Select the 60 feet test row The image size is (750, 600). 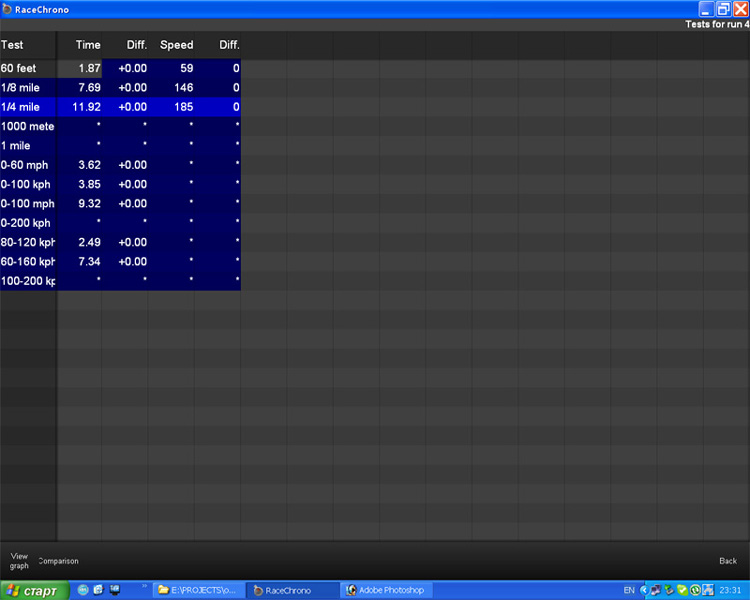[27, 68]
